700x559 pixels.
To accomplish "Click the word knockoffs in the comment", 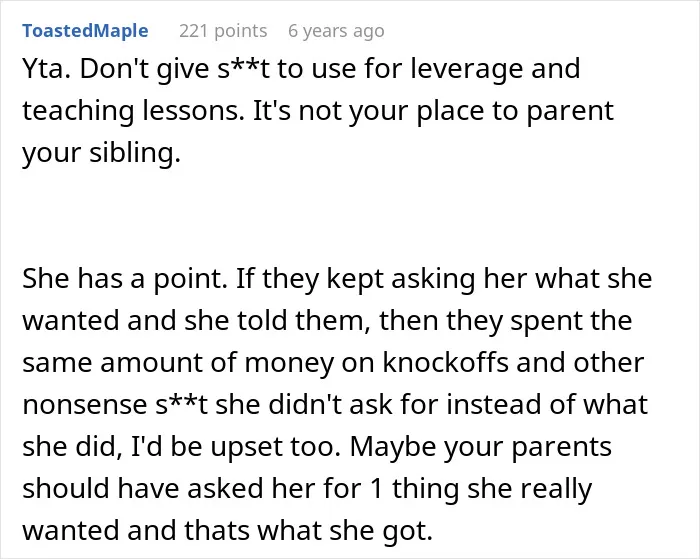I will click(446, 362).
